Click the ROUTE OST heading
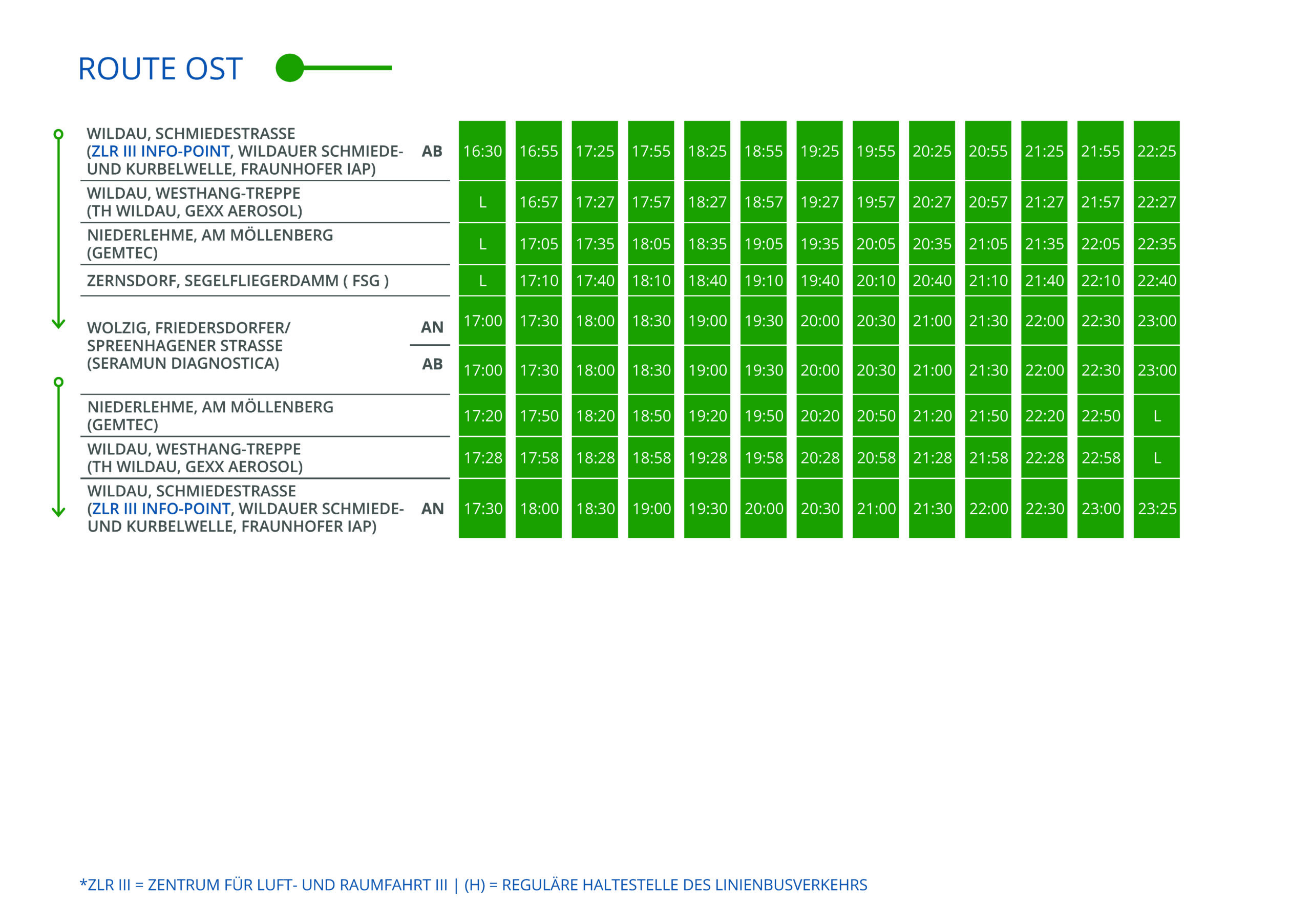This screenshot has width=1311, height=924. point(160,69)
